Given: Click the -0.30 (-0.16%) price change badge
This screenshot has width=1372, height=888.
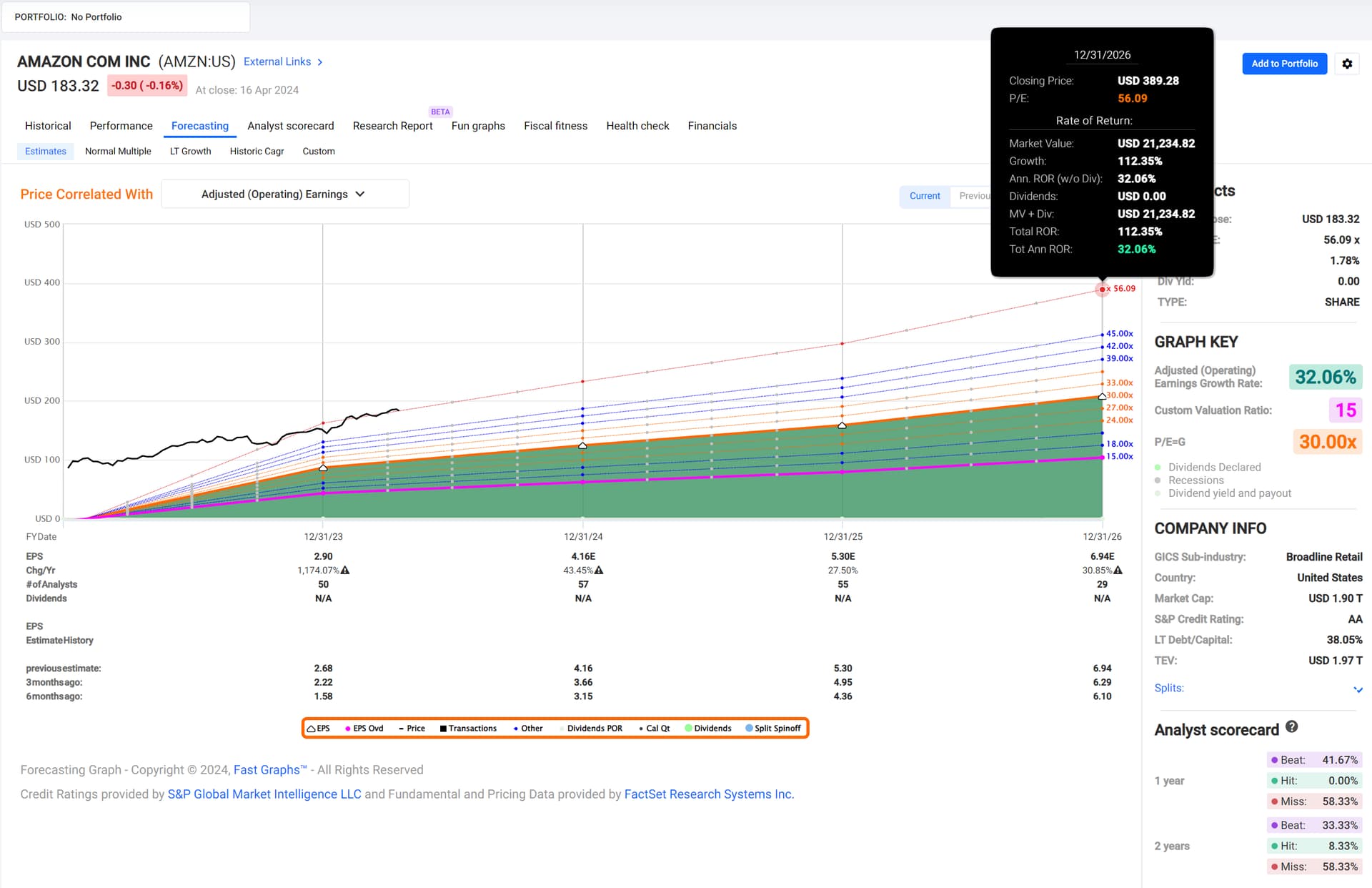Looking at the screenshot, I should tap(147, 86).
